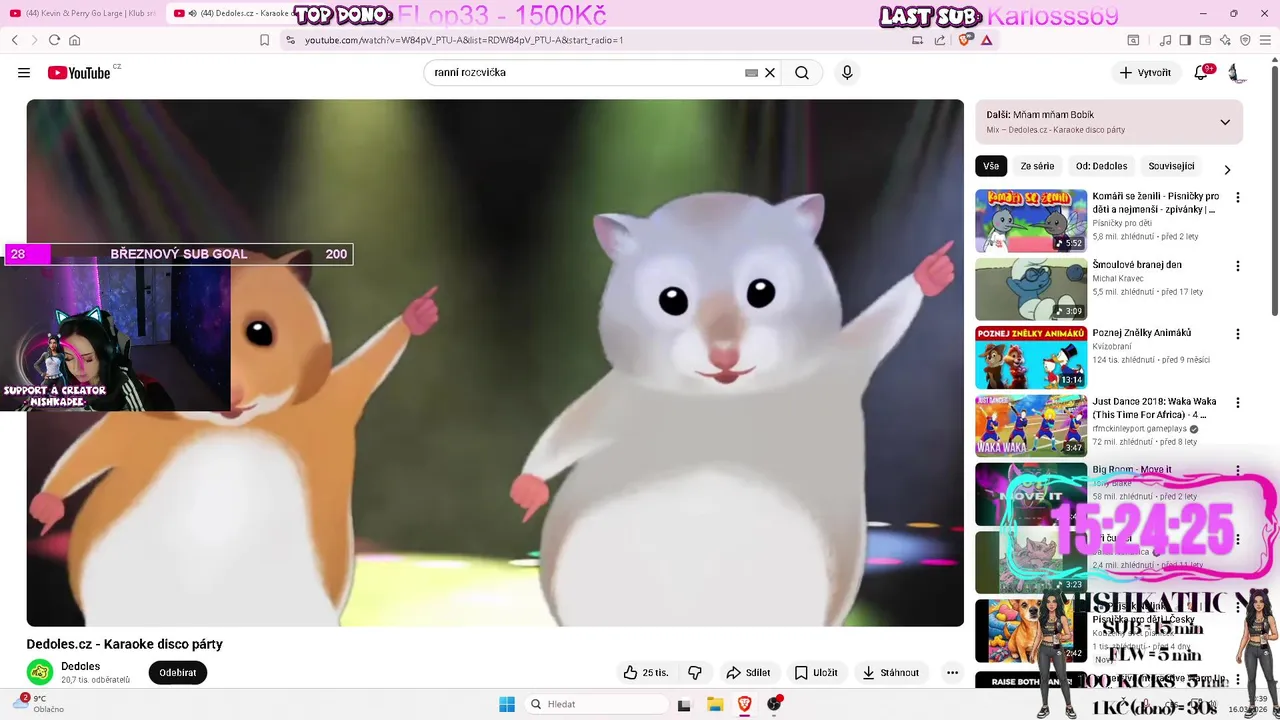Start voice search with the microphone icon

coord(847,73)
